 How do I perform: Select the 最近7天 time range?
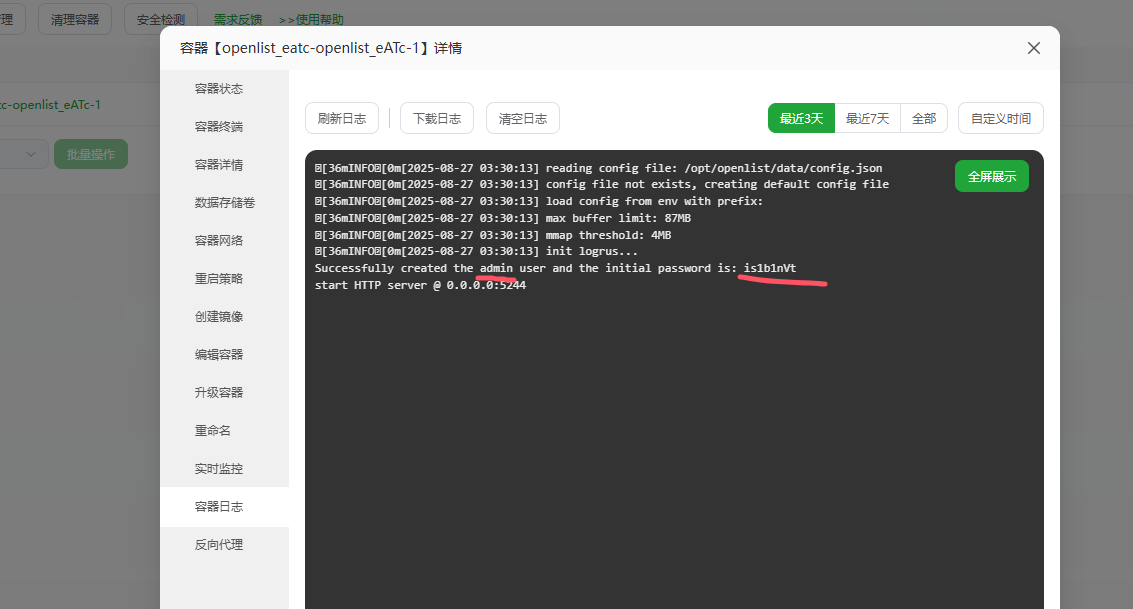867,118
